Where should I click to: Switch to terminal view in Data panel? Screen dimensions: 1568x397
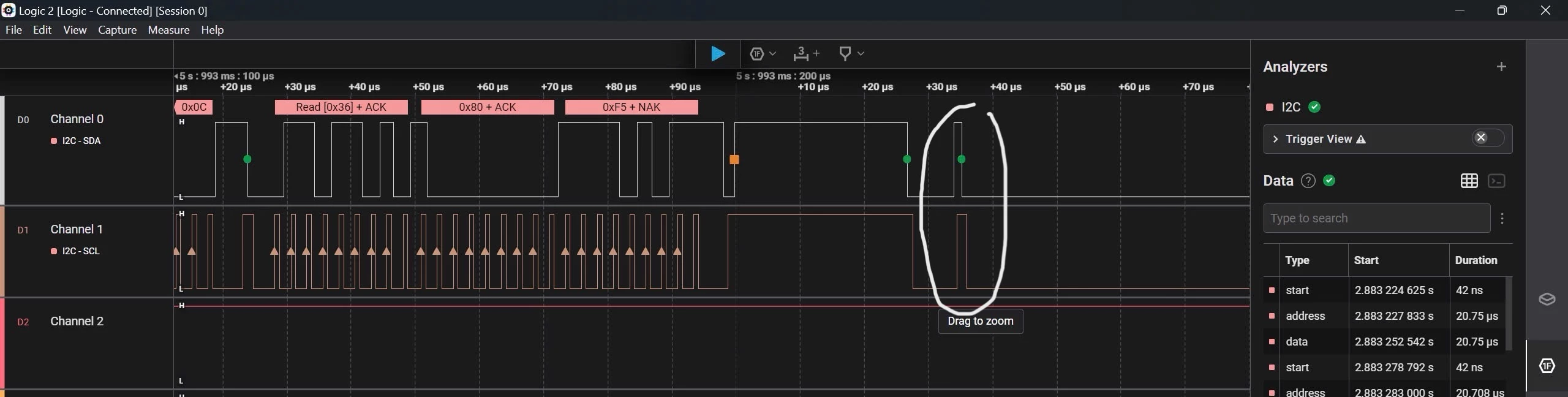[1496, 181]
